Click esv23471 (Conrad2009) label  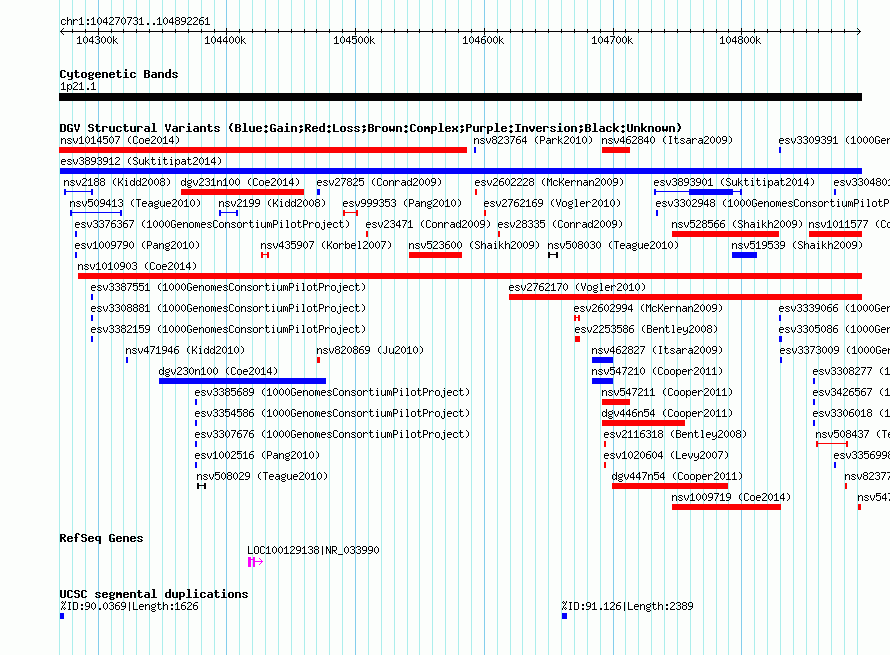(x=429, y=224)
